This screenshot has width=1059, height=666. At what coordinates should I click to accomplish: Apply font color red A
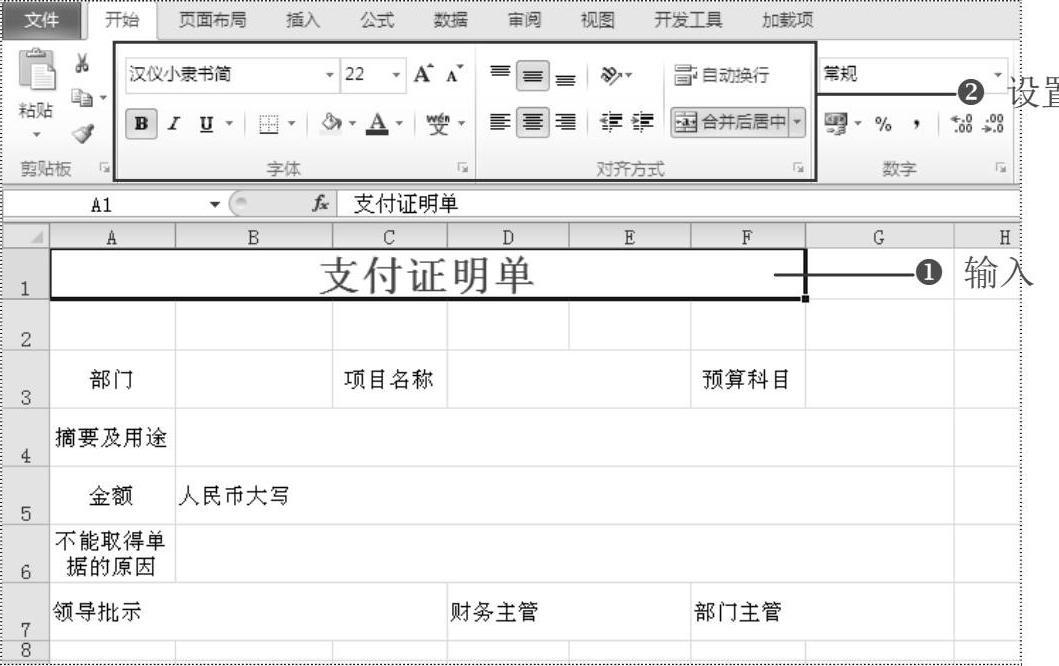pyautogui.click(x=378, y=124)
